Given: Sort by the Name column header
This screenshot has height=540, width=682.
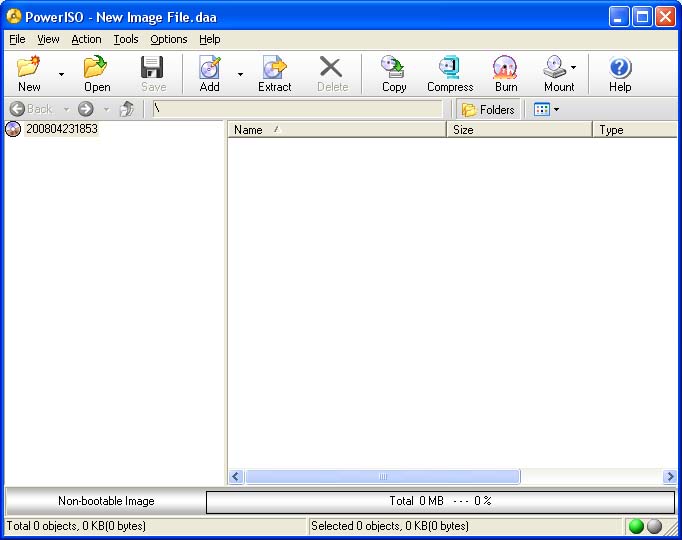Looking at the screenshot, I should 337,130.
